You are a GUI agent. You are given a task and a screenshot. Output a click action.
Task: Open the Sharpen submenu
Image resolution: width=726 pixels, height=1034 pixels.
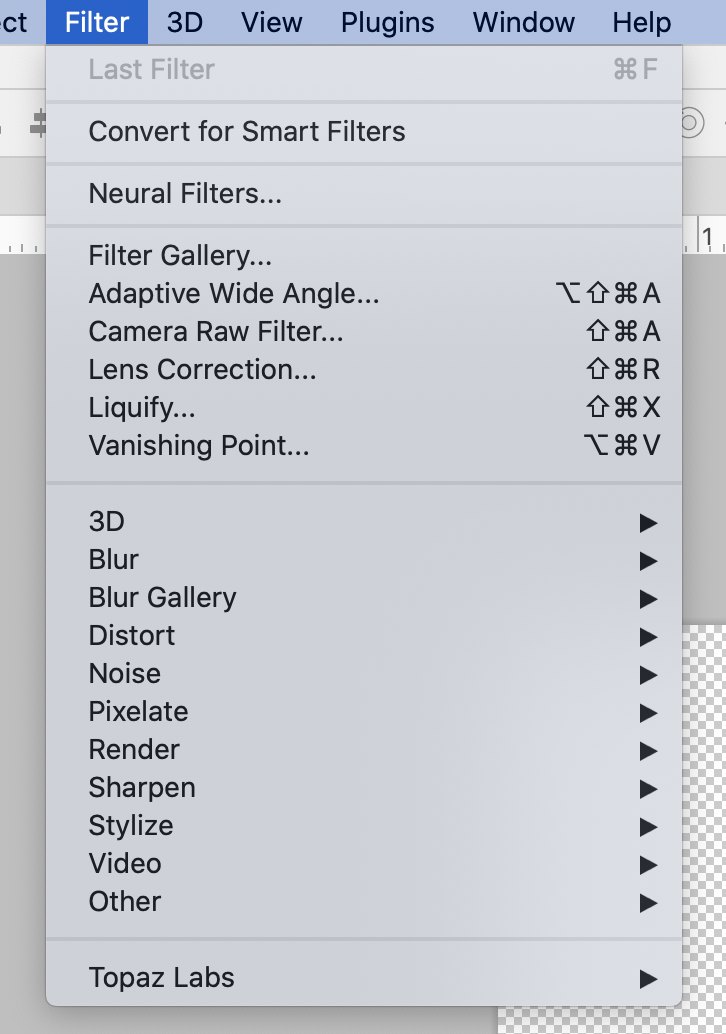point(364,788)
